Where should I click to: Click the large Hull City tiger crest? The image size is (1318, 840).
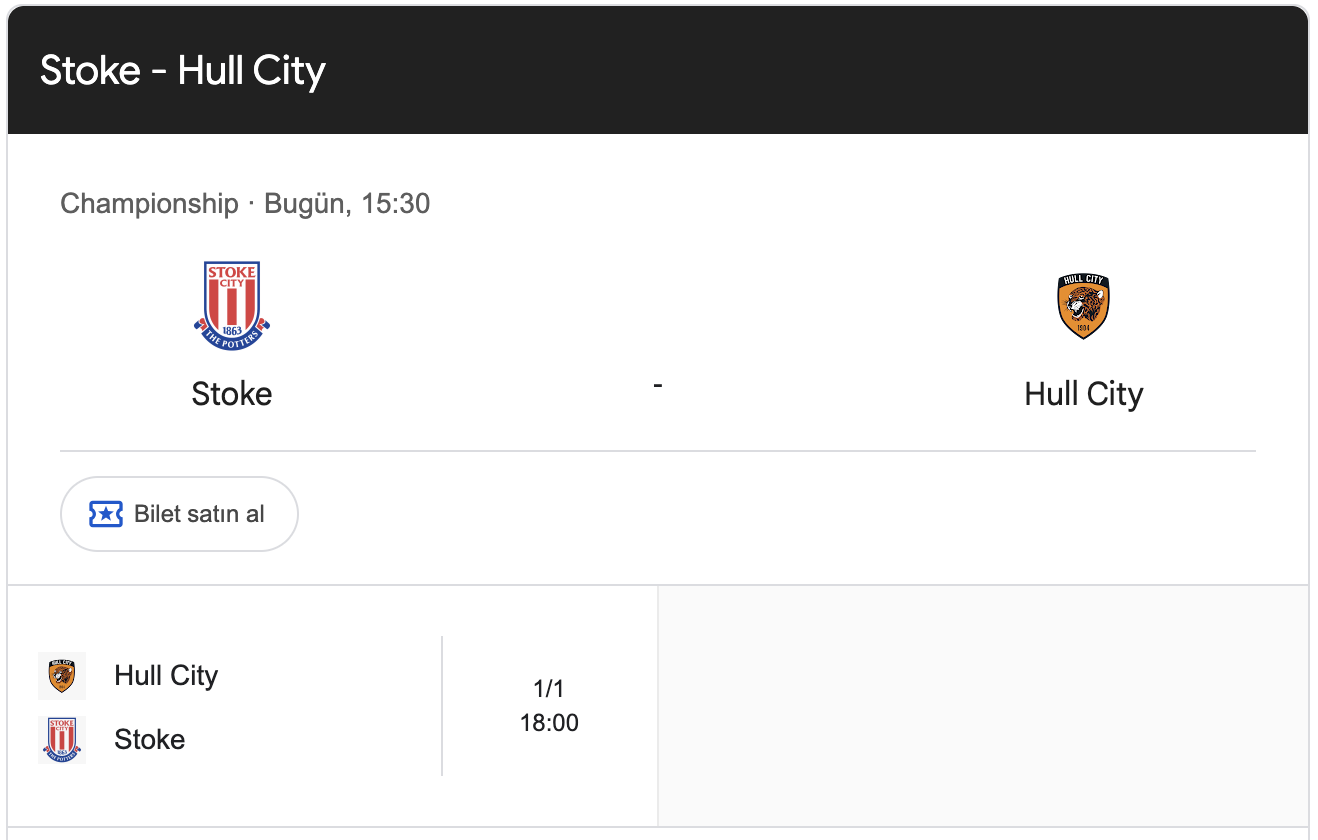1083,307
